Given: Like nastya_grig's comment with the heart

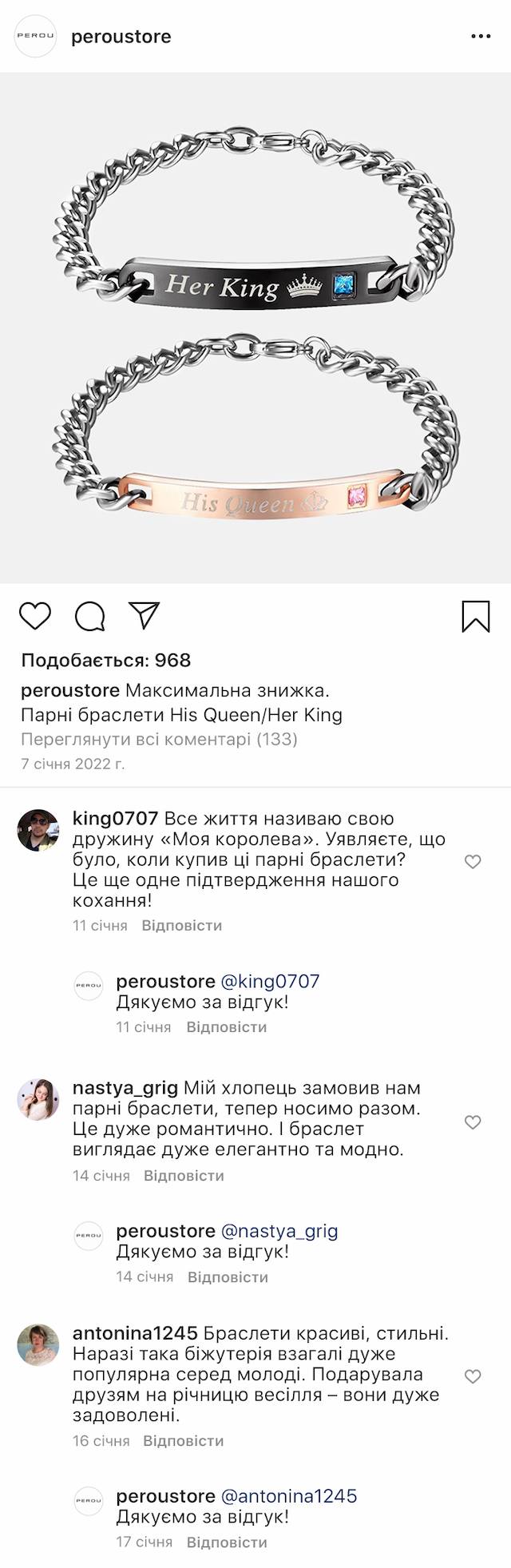Looking at the screenshot, I should point(473,1122).
